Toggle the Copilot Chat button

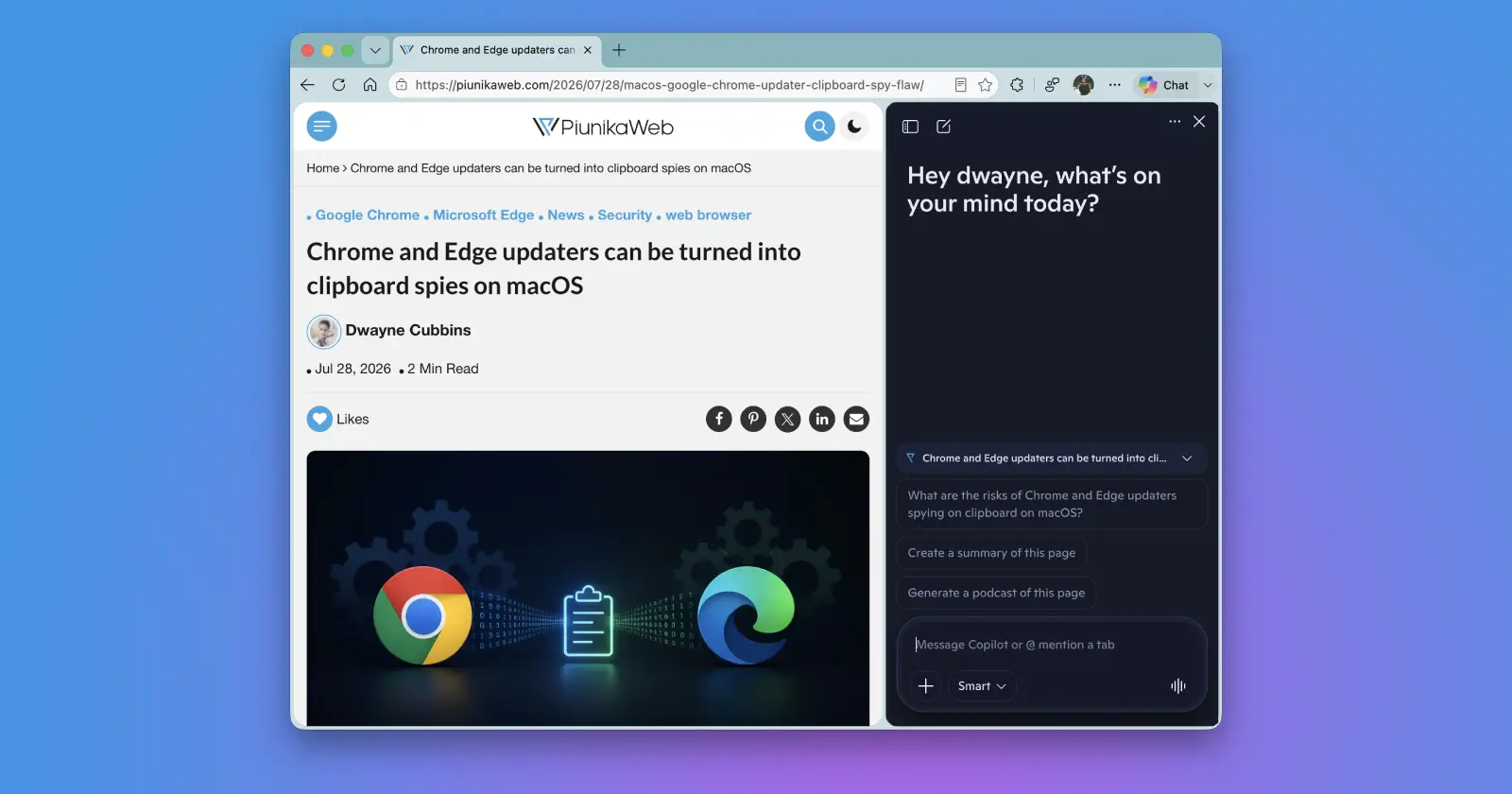tap(1164, 85)
